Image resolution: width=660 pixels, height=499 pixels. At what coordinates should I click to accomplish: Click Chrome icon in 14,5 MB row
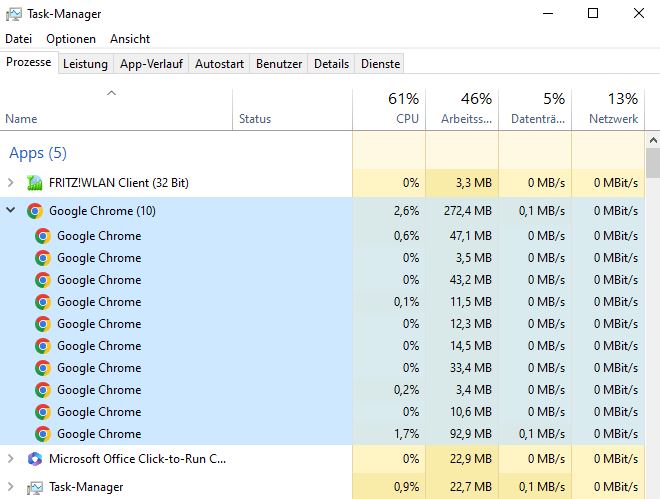tap(43, 346)
